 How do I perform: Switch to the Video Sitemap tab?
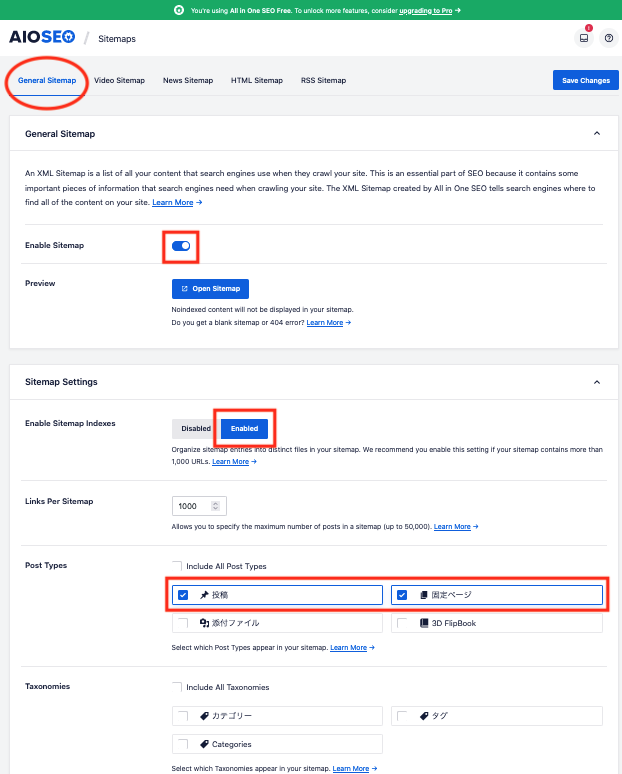119,80
